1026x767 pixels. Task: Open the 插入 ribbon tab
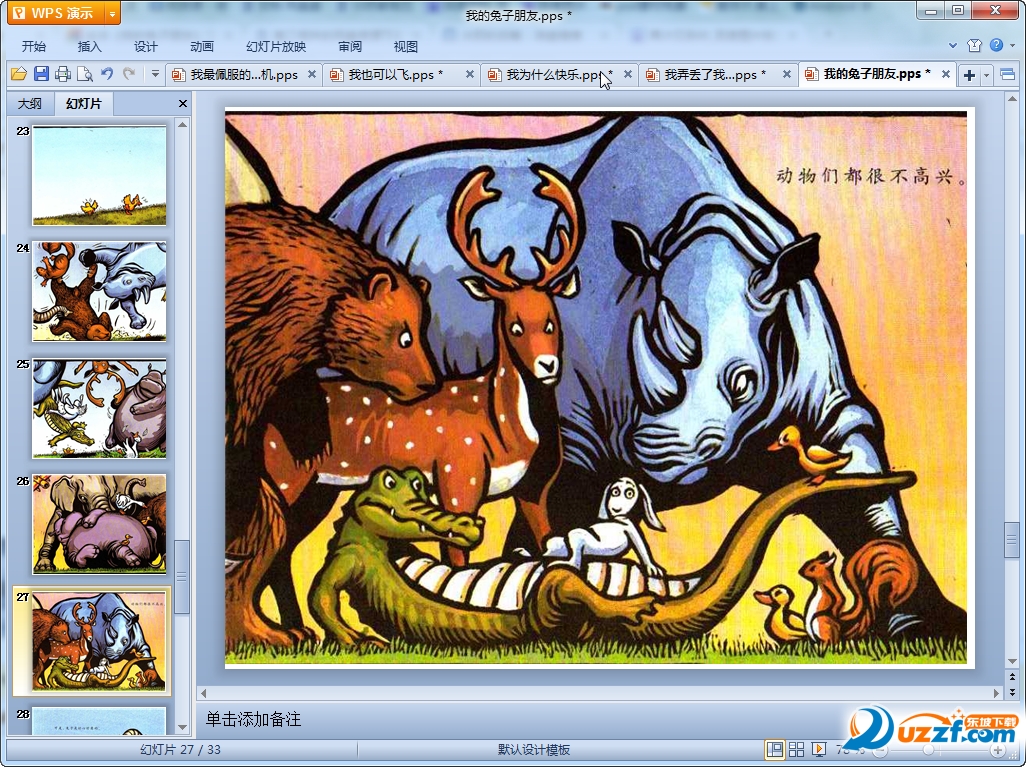(x=90, y=46)
